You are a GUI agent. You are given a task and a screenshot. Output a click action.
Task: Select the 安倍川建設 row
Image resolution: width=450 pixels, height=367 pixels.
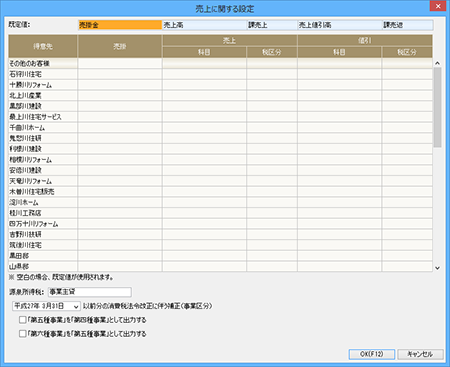[220, 170]
